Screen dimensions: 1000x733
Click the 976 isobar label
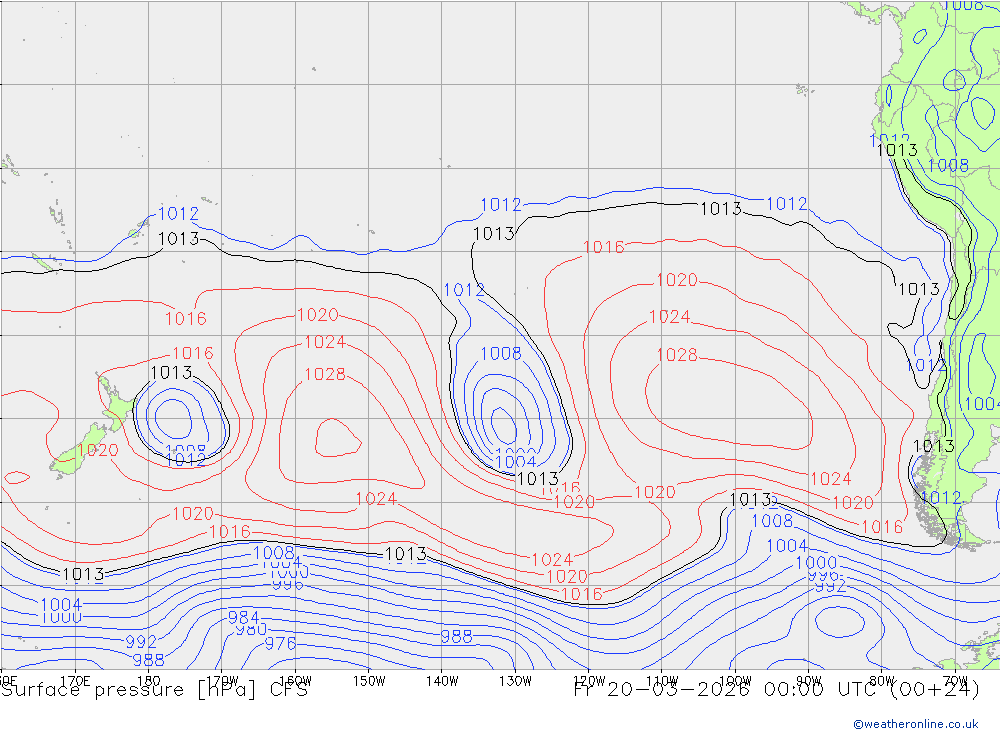coord(280,644)
